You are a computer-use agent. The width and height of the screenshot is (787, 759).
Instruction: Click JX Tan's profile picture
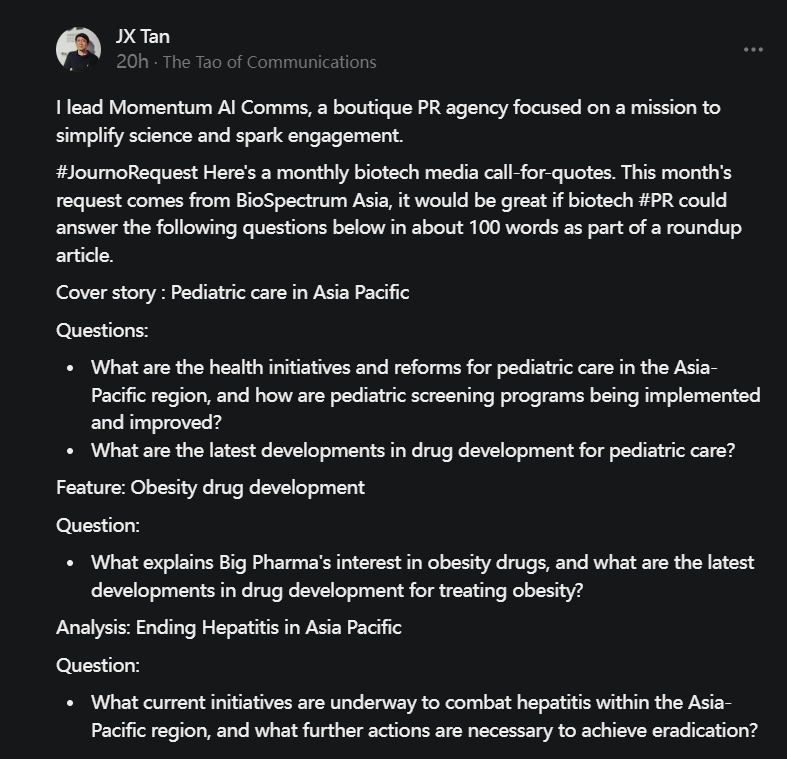(x=78, y=49)
